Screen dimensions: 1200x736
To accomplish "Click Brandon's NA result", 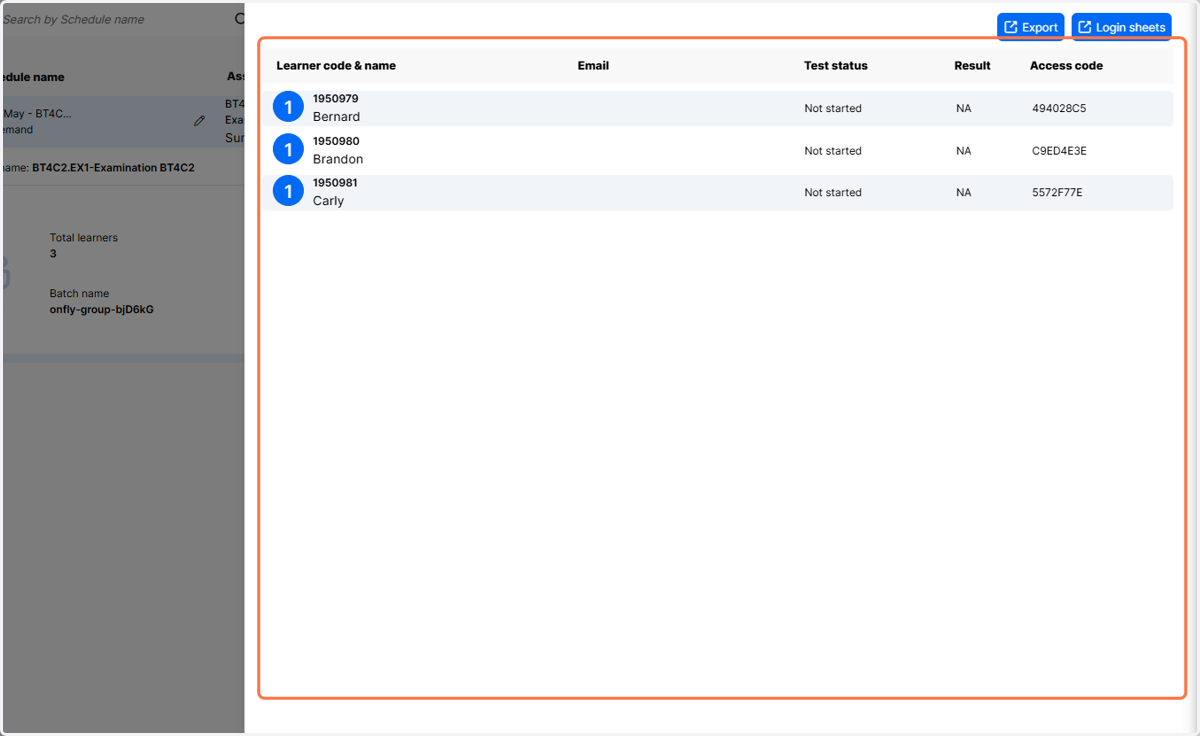I will tap(963, 151).
